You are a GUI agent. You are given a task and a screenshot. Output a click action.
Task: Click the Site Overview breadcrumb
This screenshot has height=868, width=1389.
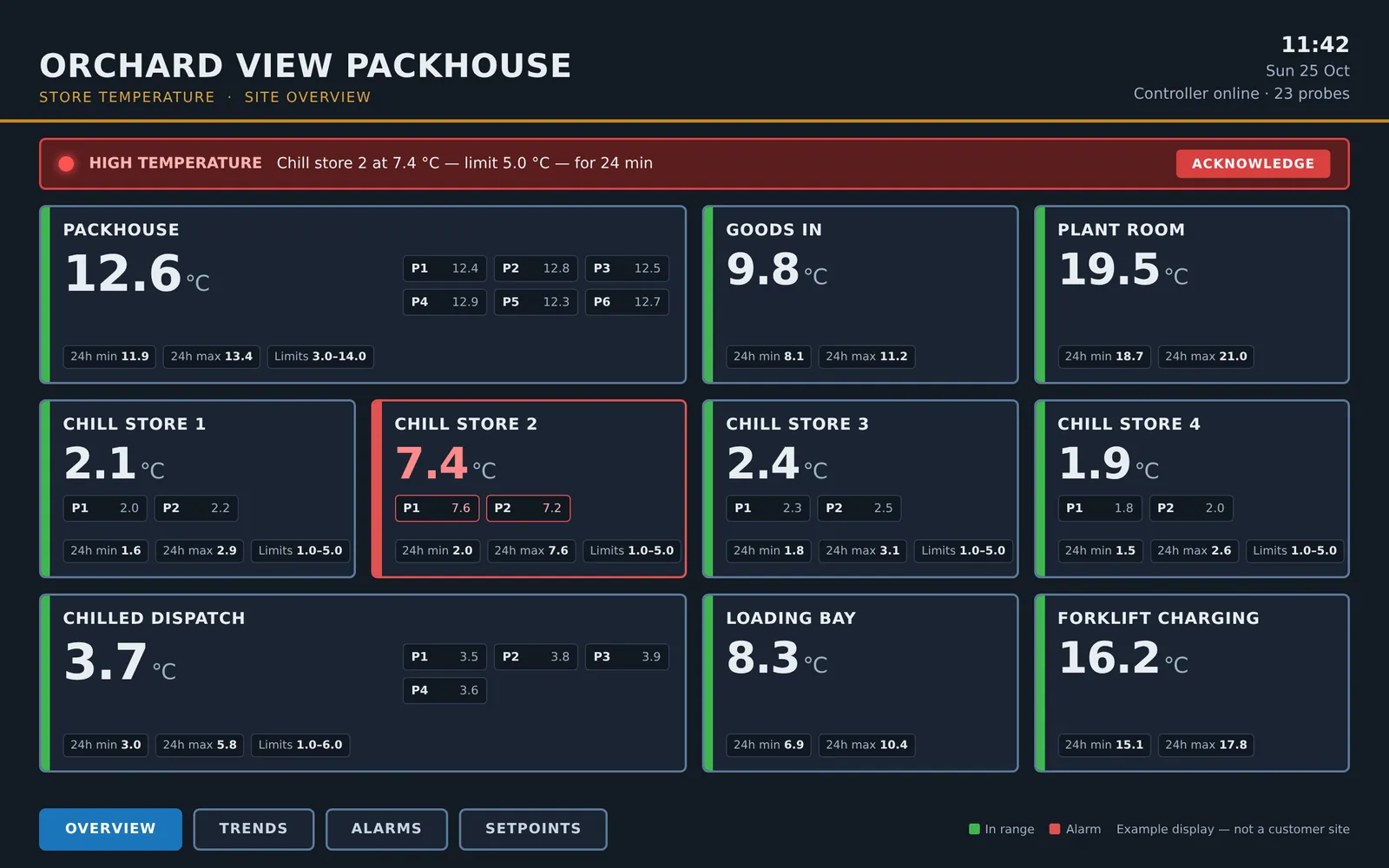[307, 97]
